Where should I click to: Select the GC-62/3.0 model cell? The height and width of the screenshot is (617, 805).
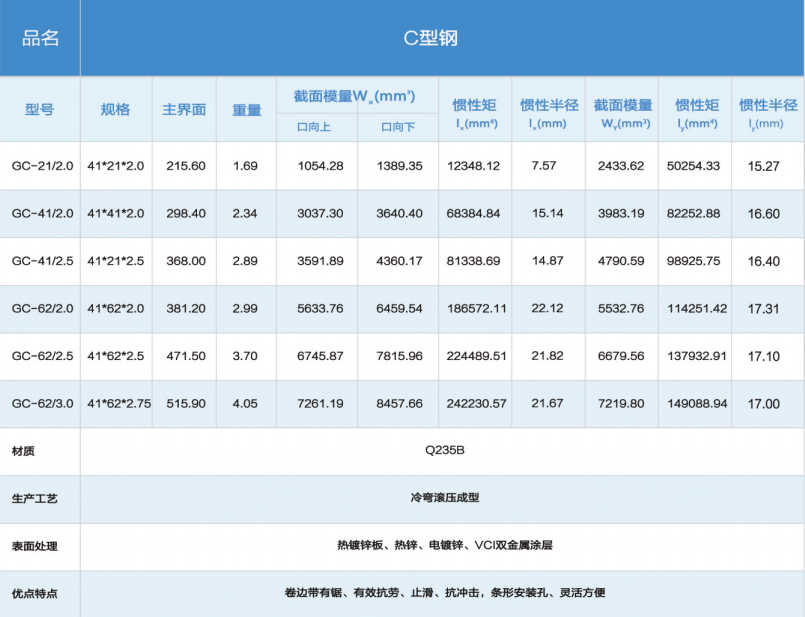coord(42,404)
